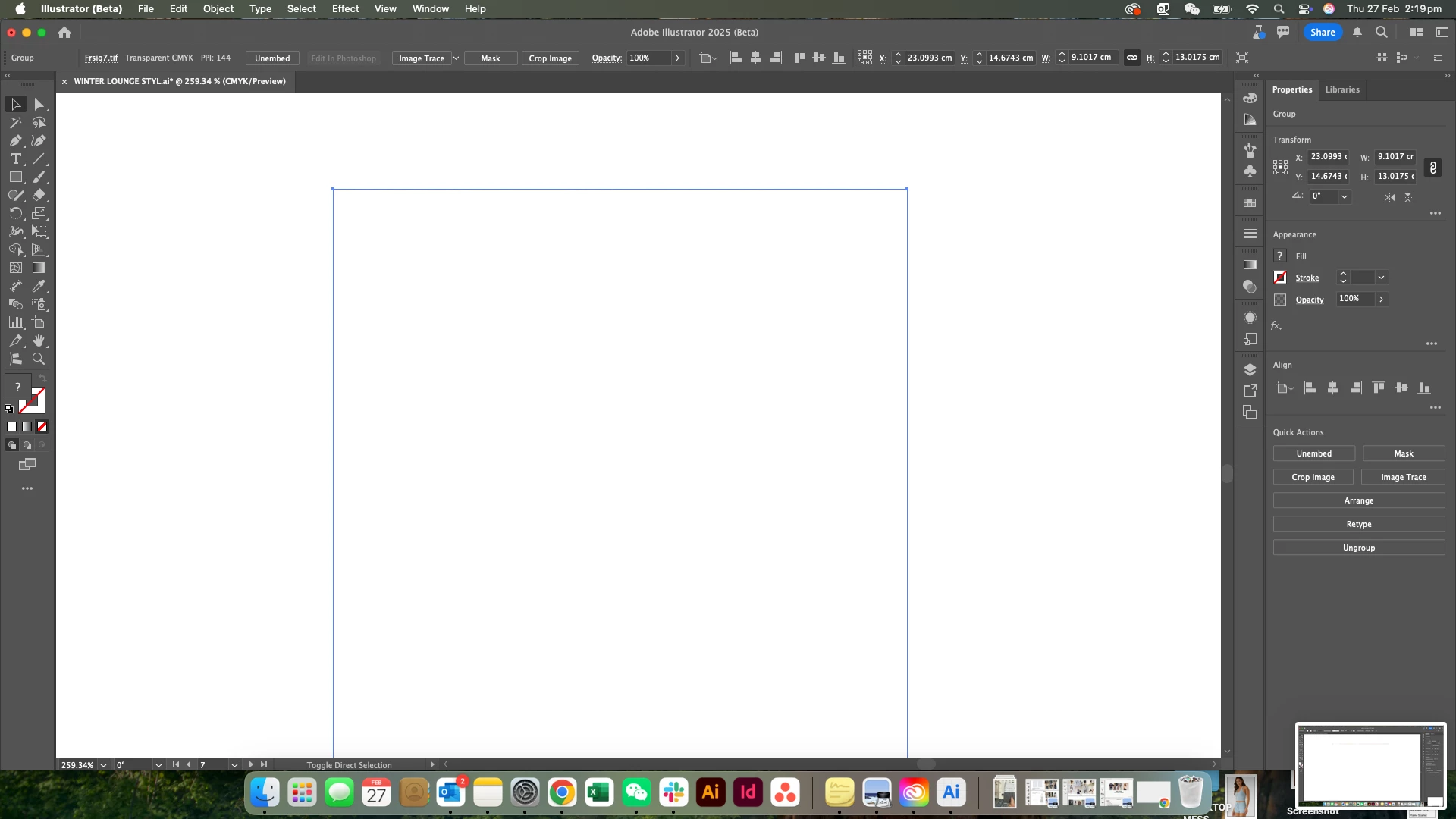Activate the Zoom tool
1456x819 pixels.
click(39, 359)
